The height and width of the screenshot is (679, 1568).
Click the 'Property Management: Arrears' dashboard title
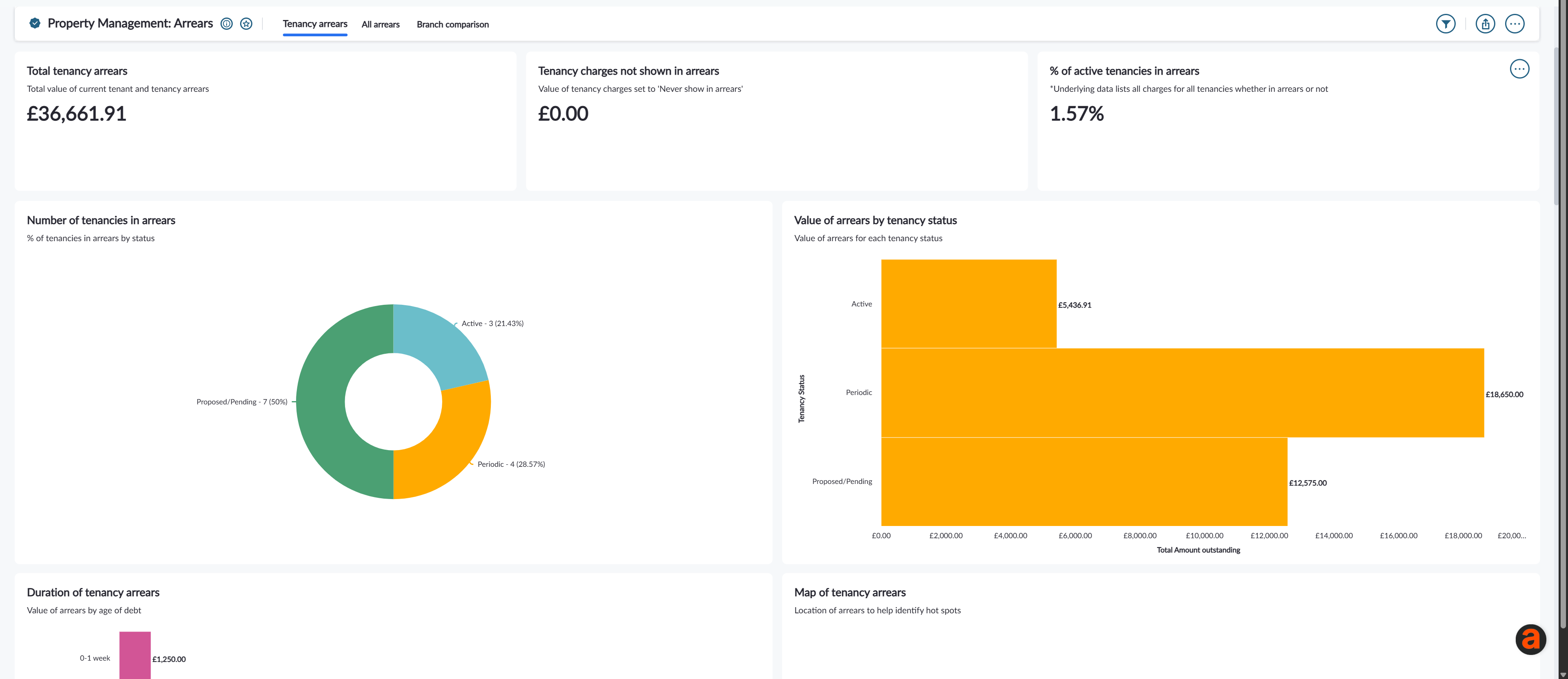click(130, 23)
